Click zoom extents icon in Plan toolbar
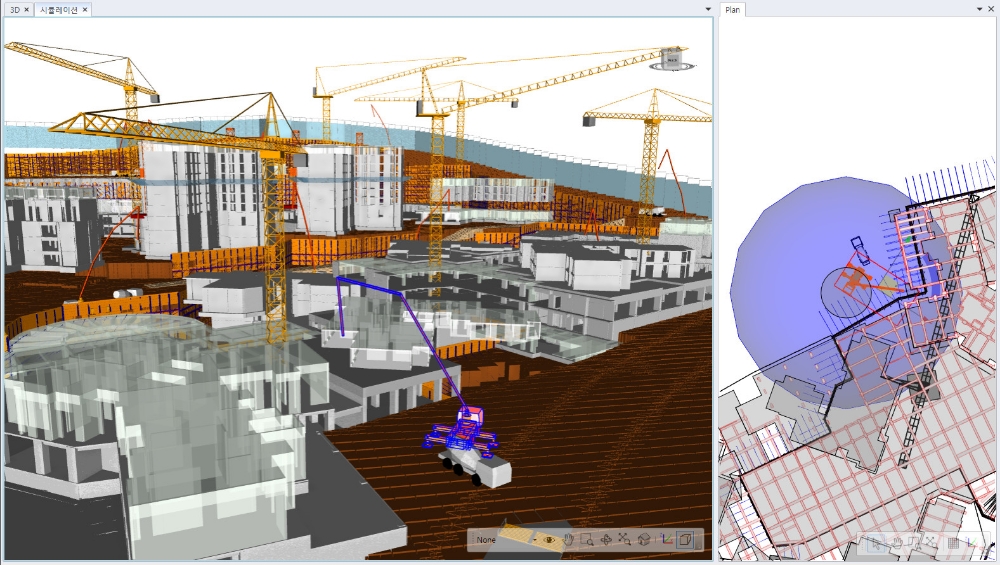Viewport: 1000px width, 565px height. pyautogui.click(x=931, y=543)
